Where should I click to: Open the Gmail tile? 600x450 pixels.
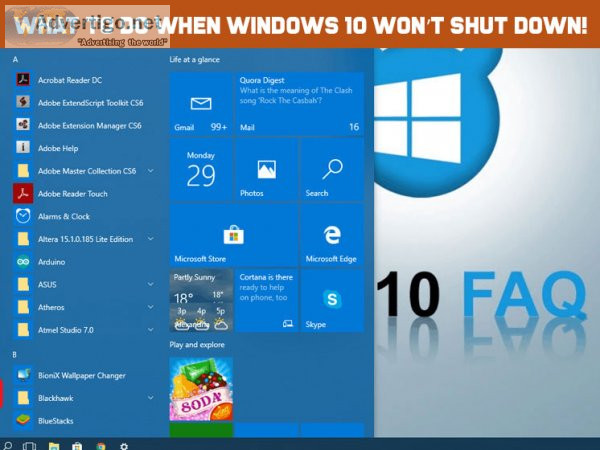coord(201,104)
